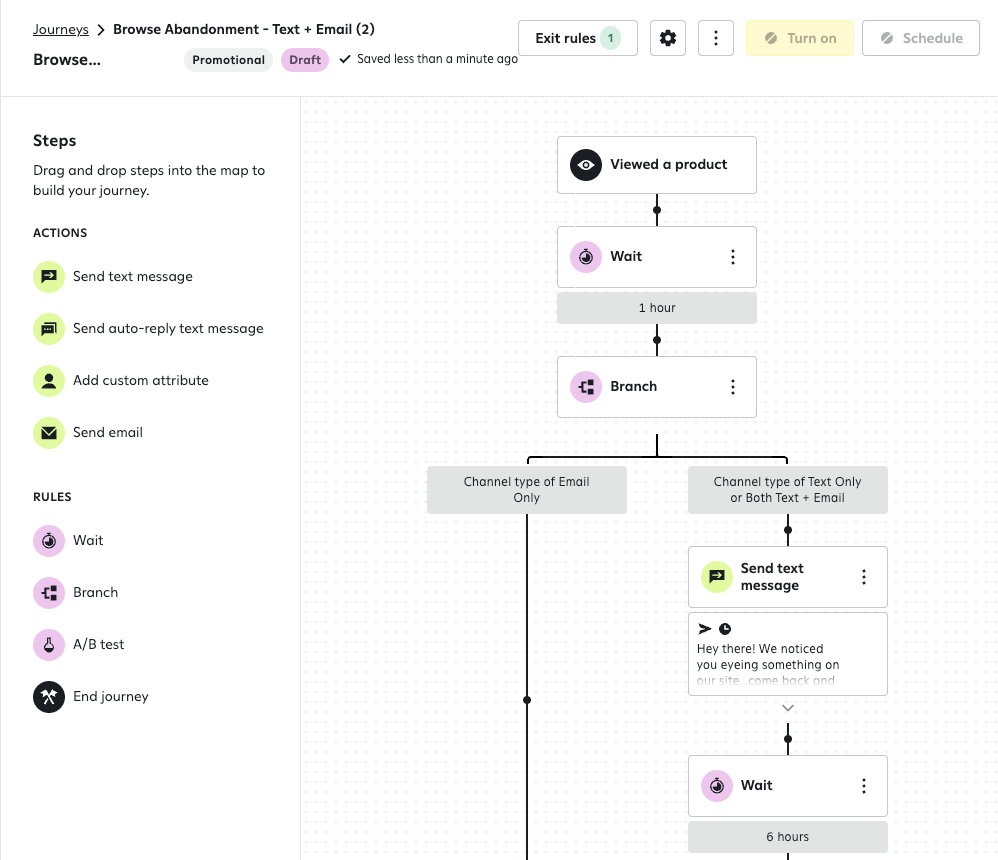Open the journey settings gear icon

pos(668,38)
